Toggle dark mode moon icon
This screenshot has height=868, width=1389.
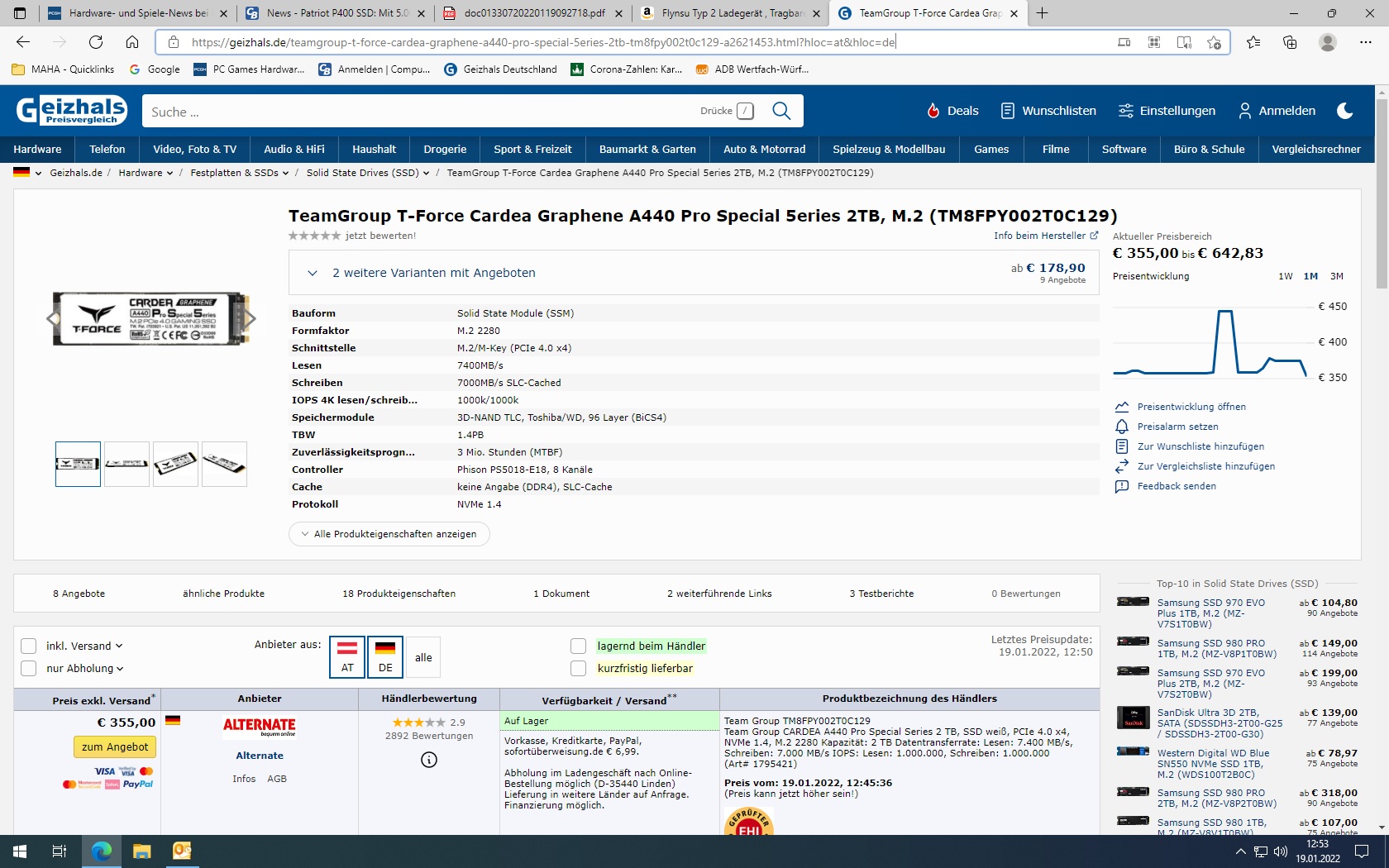click(1345, 111)
